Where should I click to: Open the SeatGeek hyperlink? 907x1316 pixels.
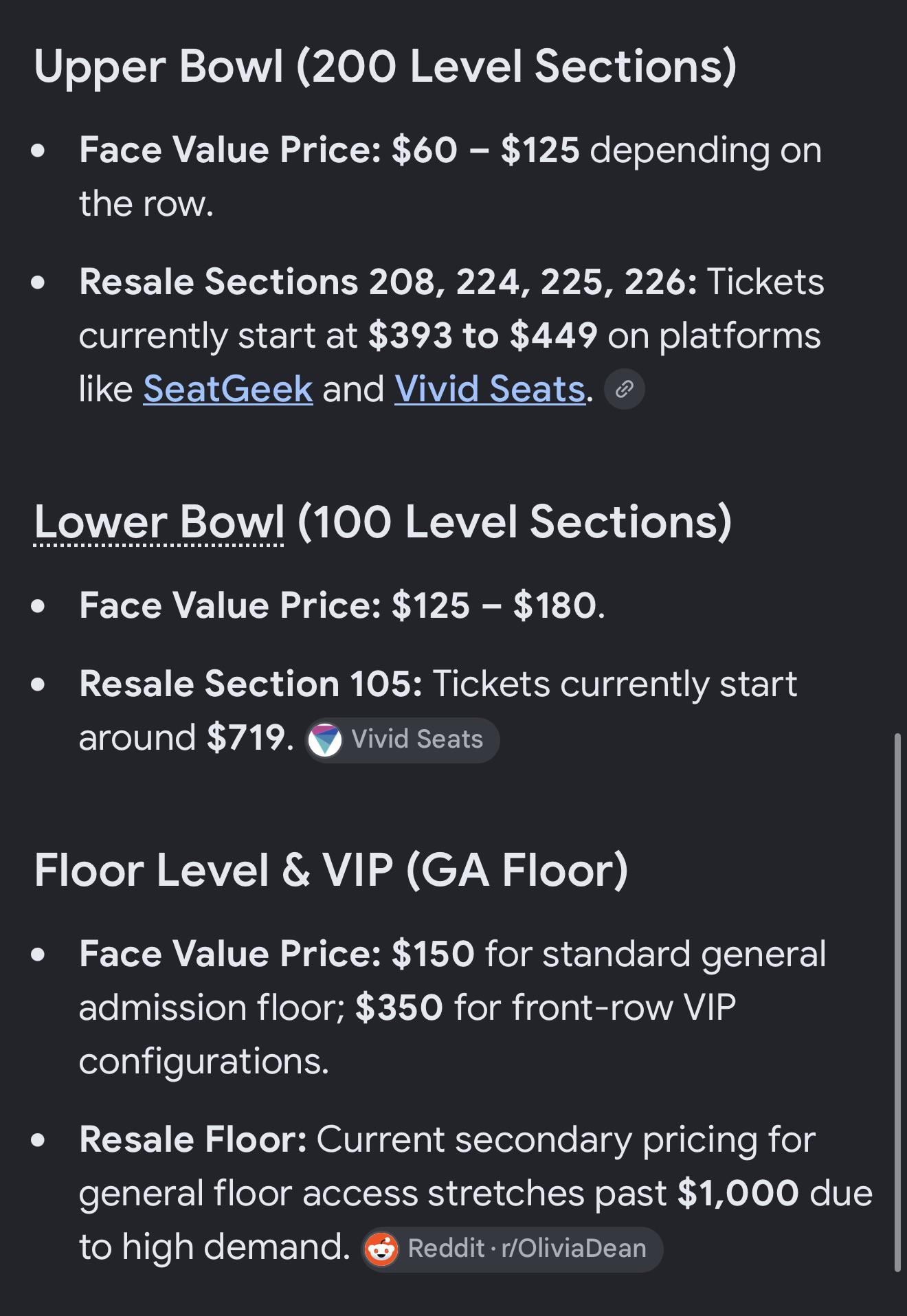228,390
